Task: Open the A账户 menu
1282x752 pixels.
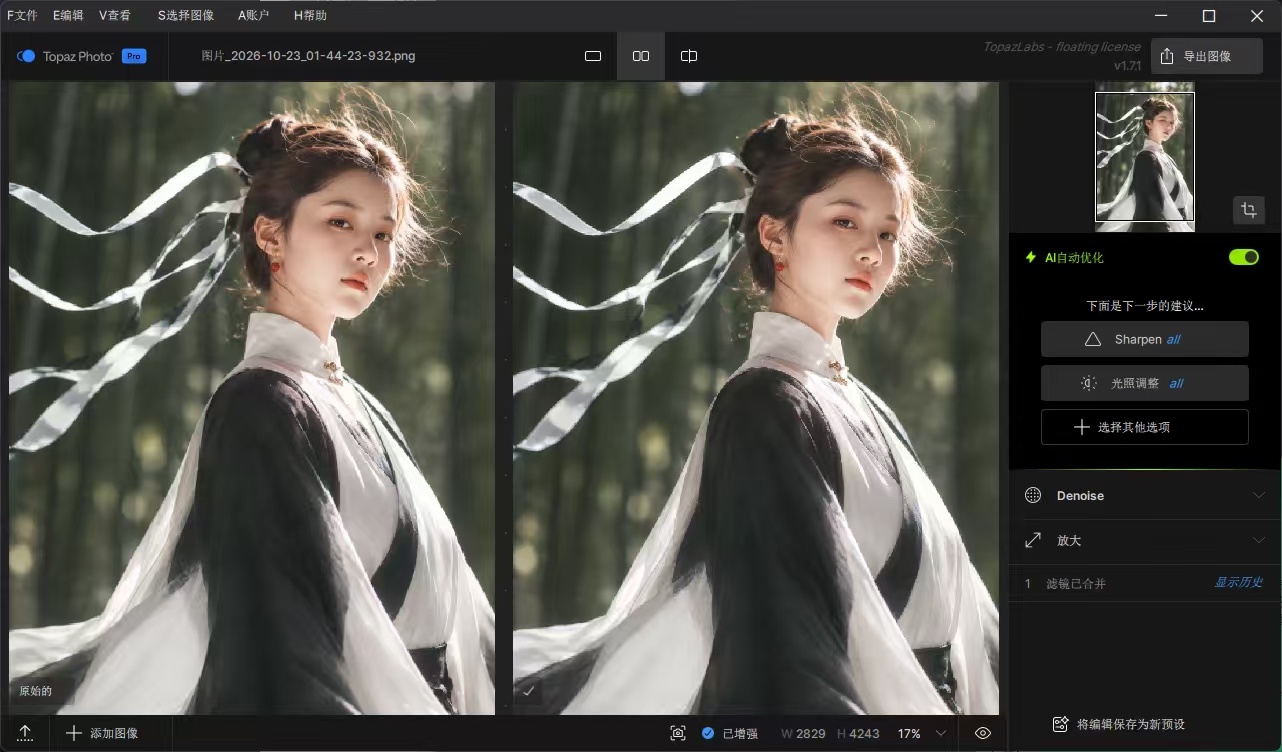Action: coord(254,16)
